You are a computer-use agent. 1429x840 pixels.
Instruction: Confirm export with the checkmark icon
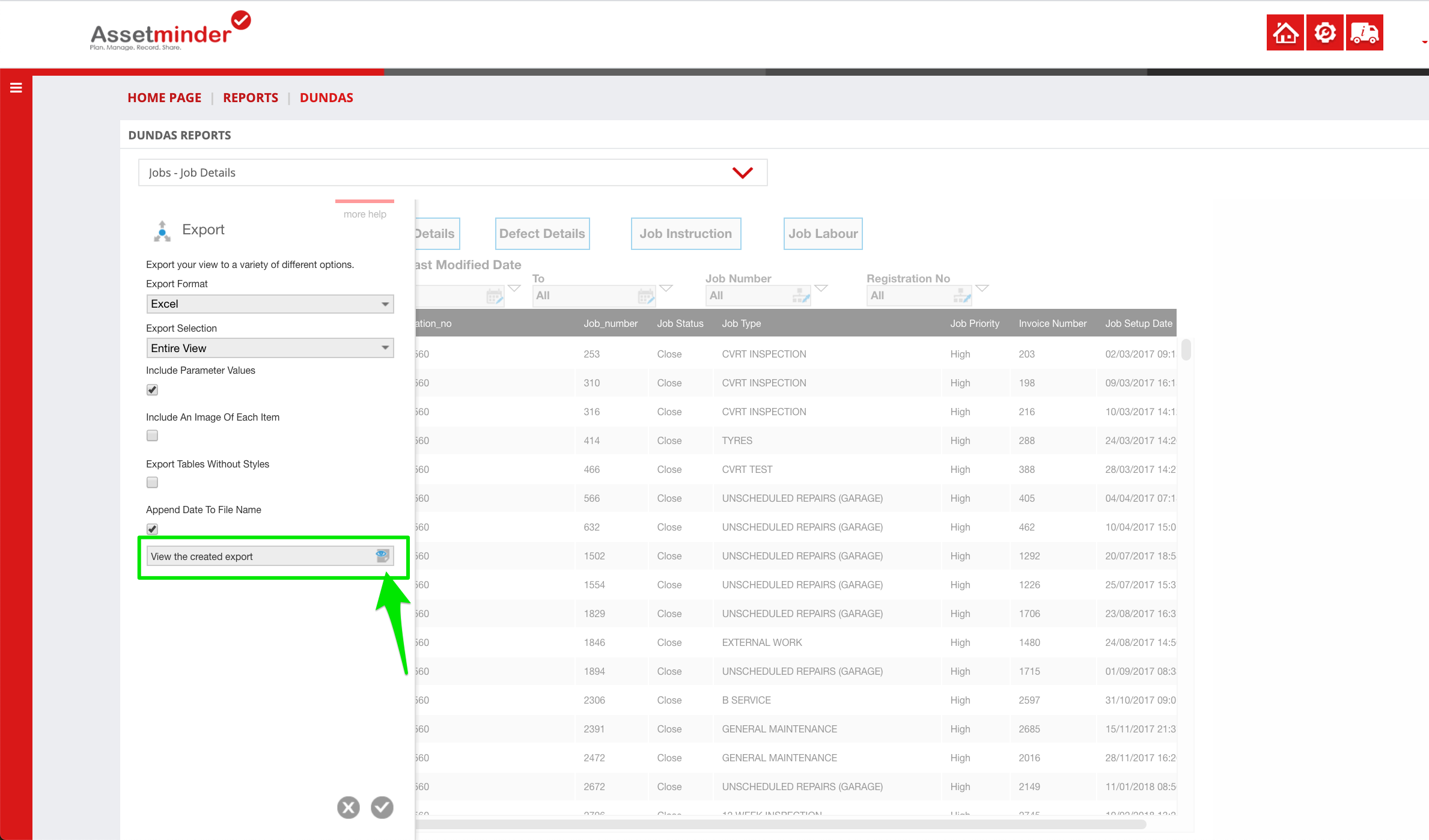[x=382, y=808]
